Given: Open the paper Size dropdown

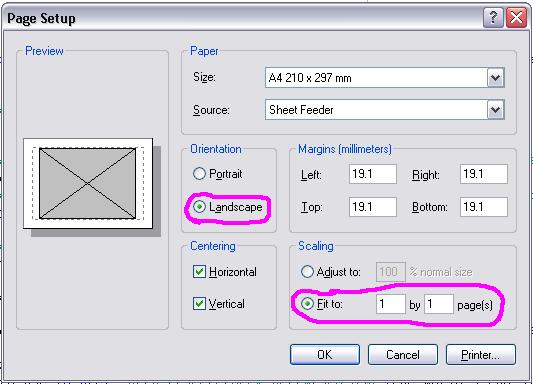Looking at the screenshot, I should tap(495, 77).
